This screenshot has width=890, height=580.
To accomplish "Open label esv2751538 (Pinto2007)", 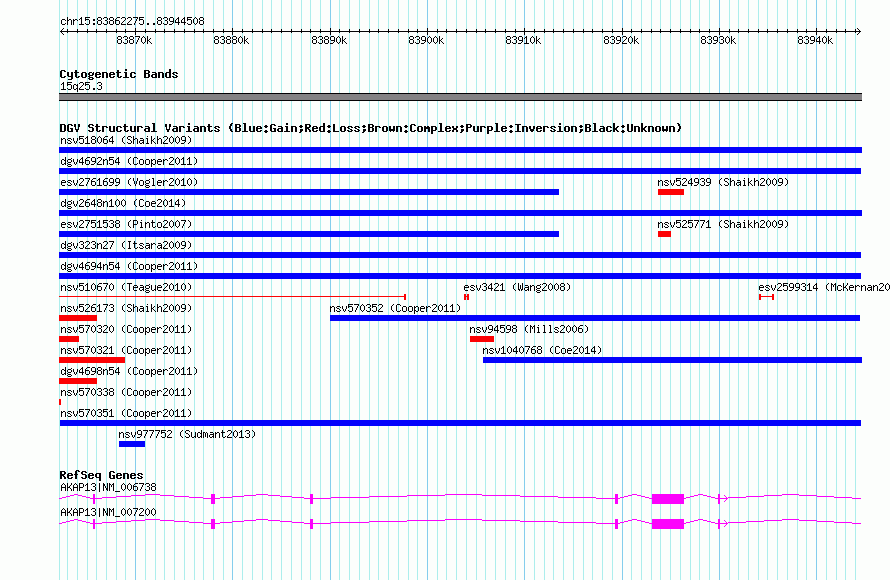I will pyautogui.click(x=126, y=224).
